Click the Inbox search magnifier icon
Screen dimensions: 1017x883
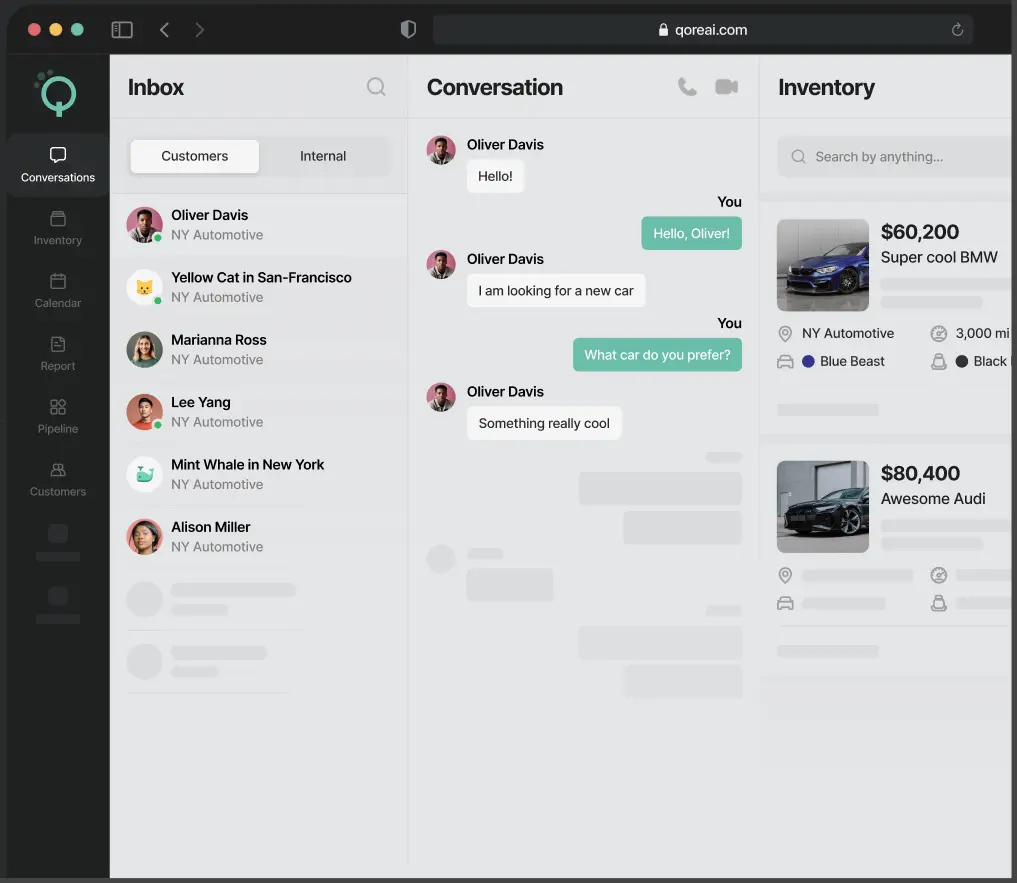(x=376, y=87)
